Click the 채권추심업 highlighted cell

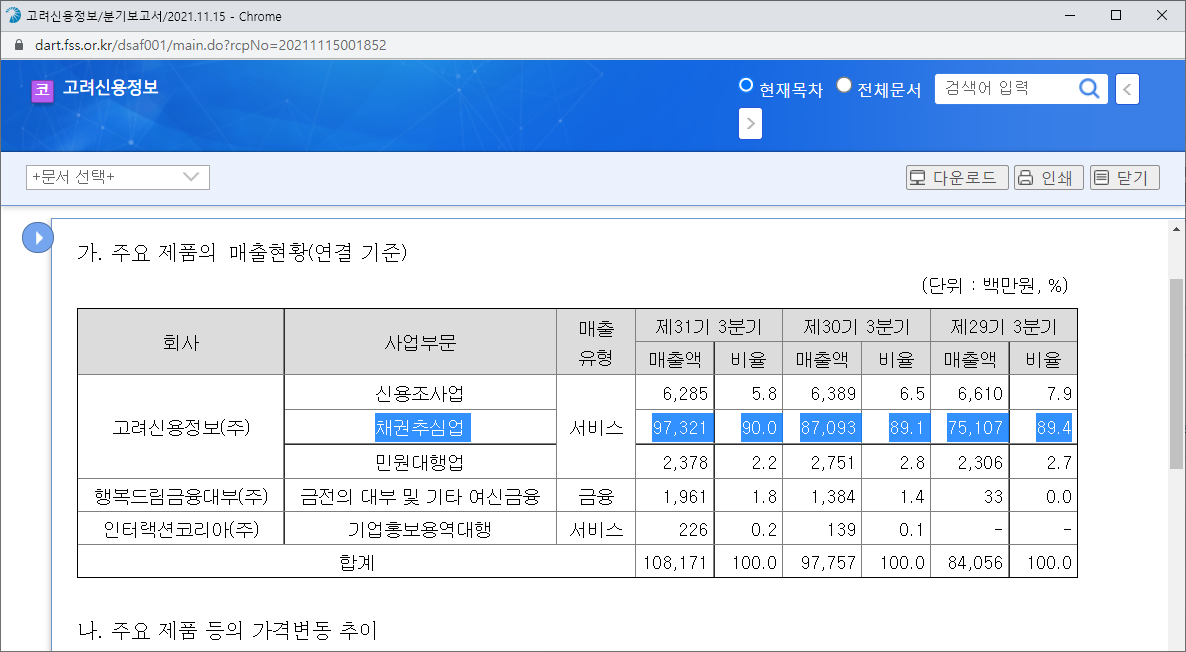[422, 428]
